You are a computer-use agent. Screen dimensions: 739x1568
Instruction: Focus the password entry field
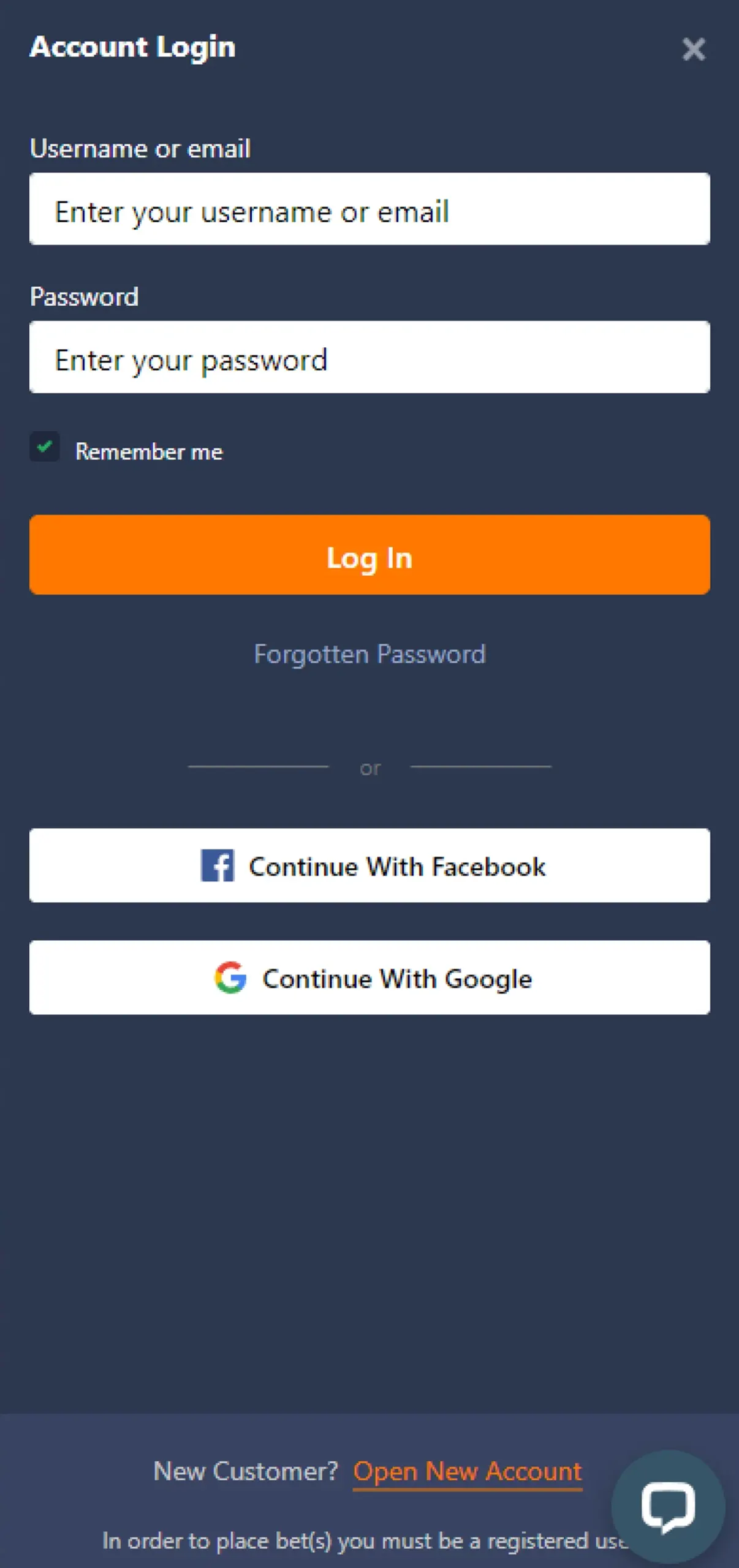369,357
